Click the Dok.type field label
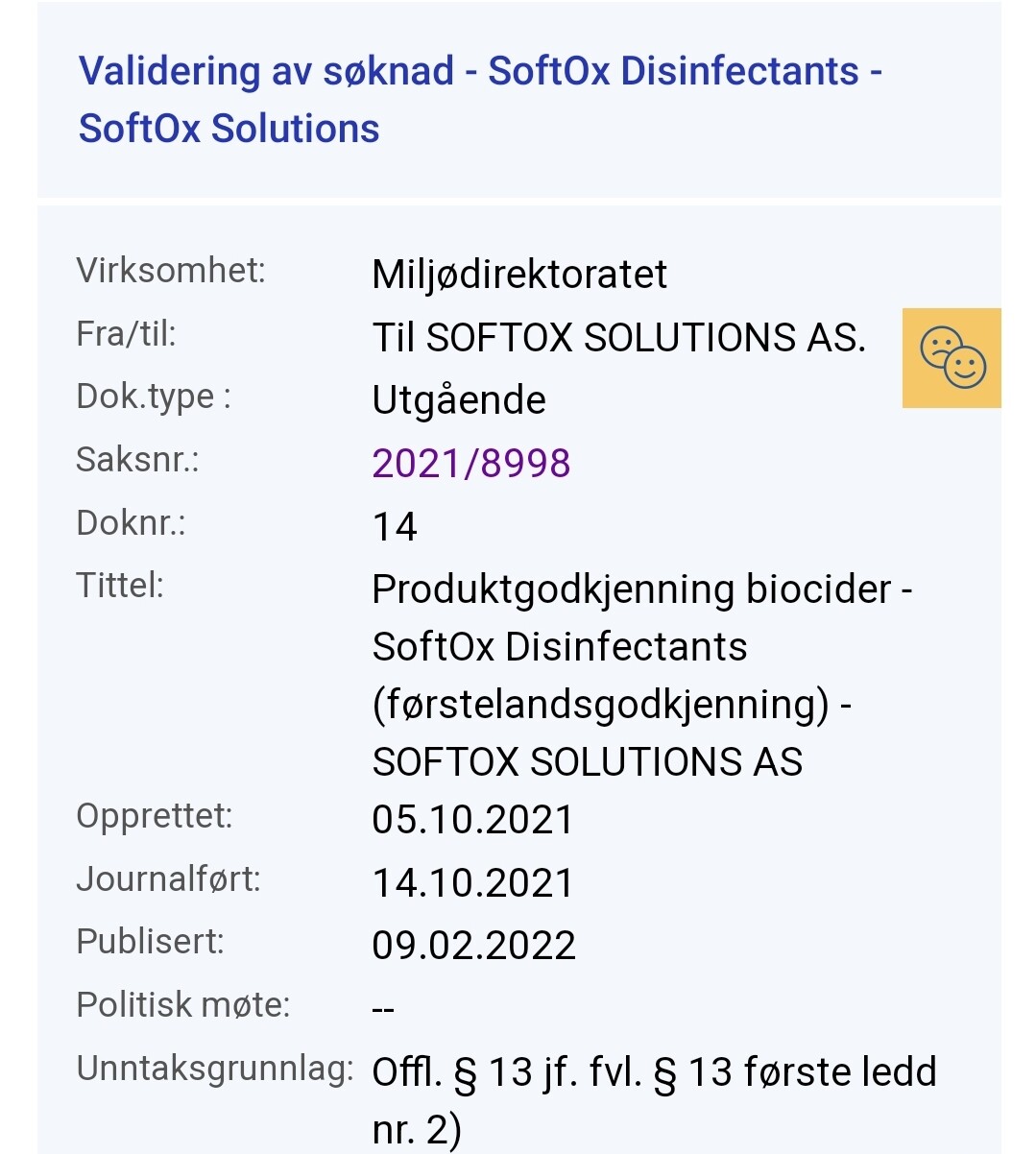The height and width of the screenshot is (1154, 1036). pyautogui.click(x=154, y=397)
